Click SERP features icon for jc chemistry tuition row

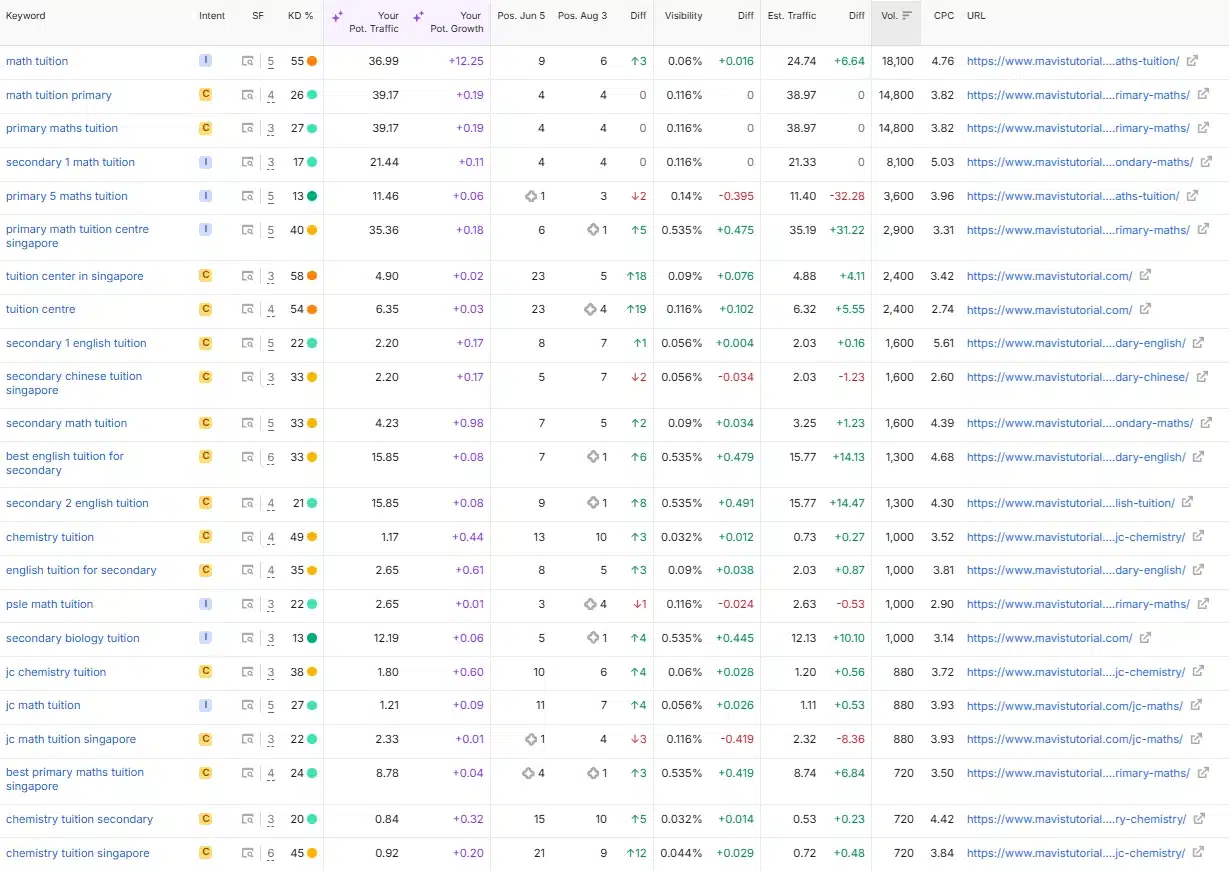click(x=248, y=672)
